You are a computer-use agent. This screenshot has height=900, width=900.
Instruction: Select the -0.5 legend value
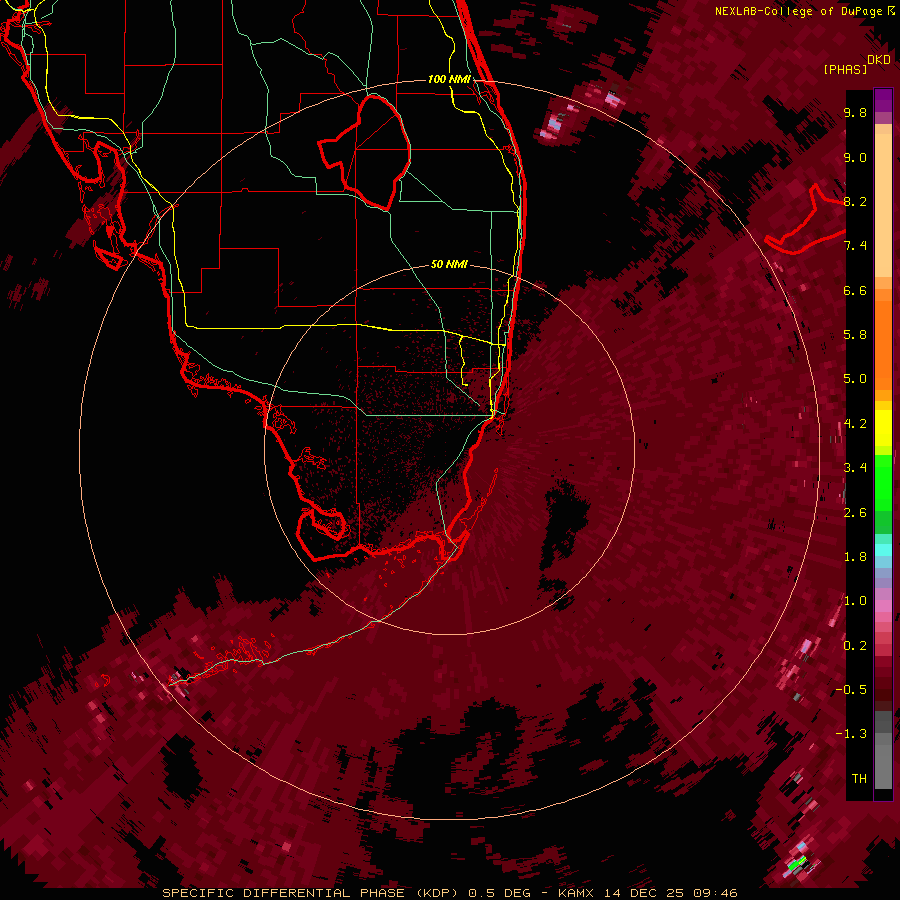[852, 690]
